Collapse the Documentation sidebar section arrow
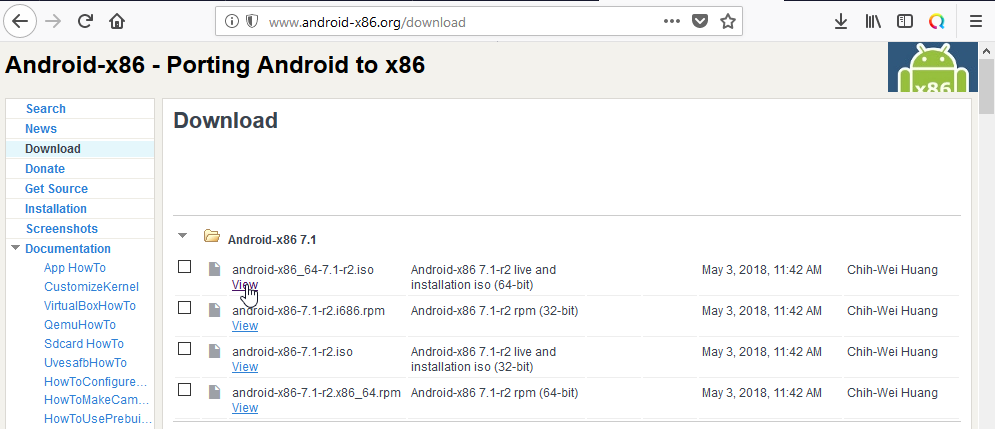Image resolution: width=995 pixels, height=429 pixels. (x=14, y=248)
